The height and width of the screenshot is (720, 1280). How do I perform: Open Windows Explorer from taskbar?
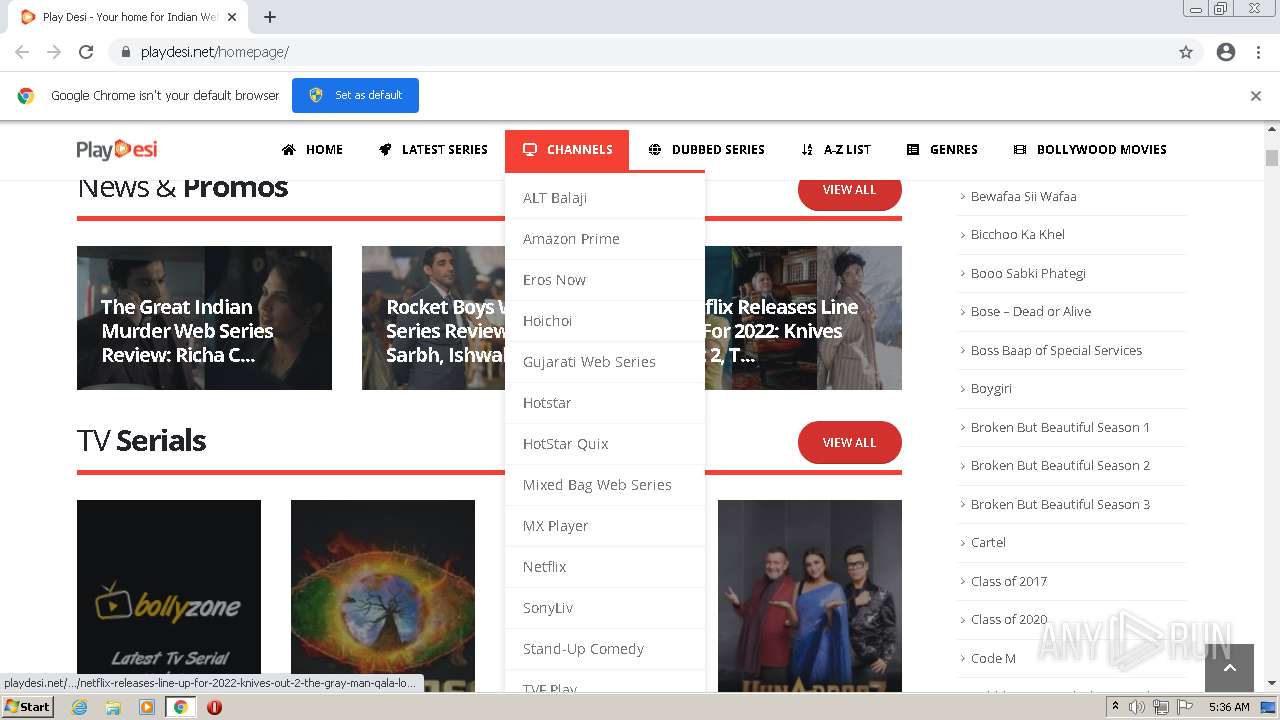[x=113, y=707]
